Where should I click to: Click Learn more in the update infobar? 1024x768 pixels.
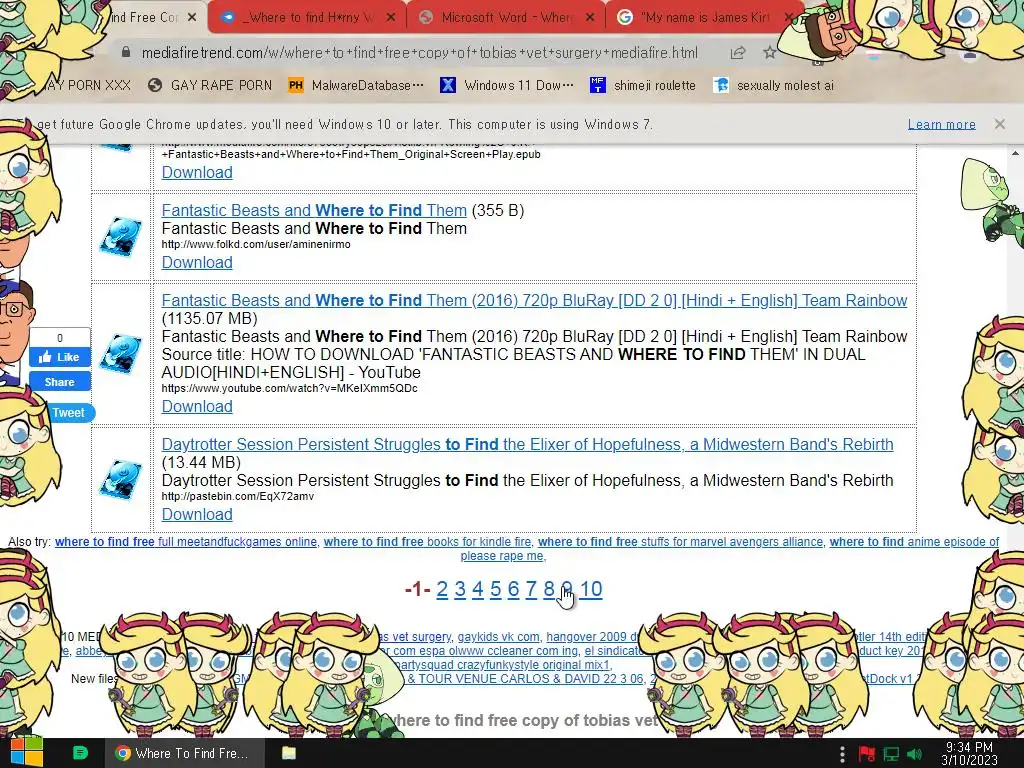(941, 124)
